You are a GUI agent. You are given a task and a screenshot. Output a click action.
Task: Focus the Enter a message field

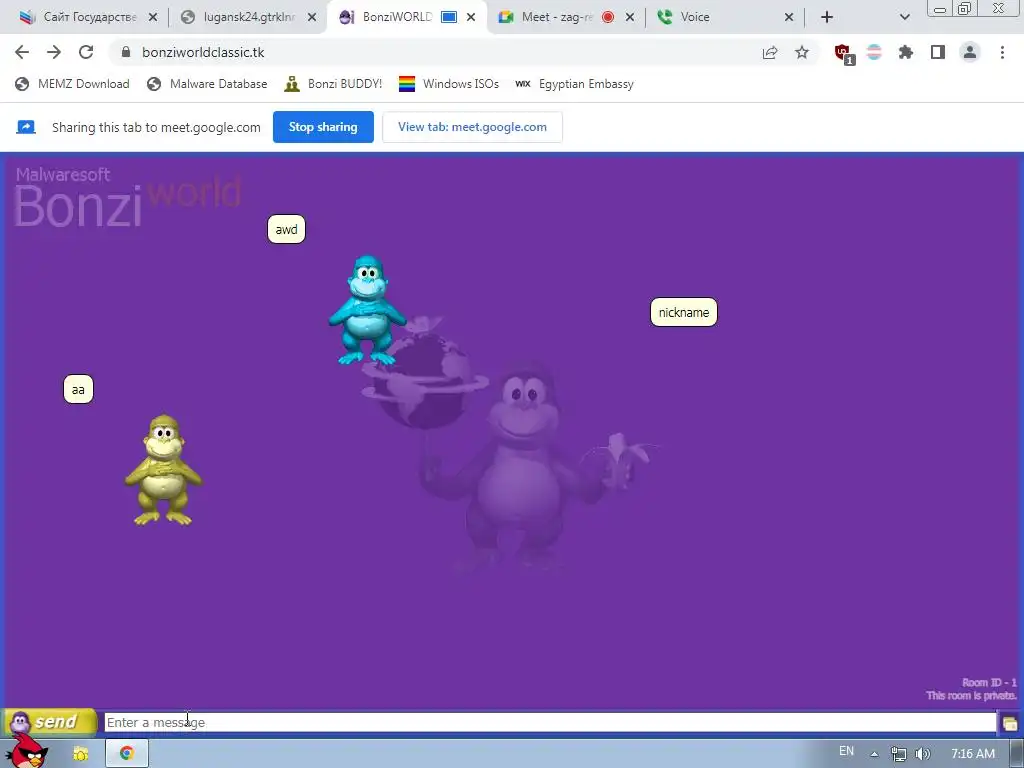(x=550, y=722)
